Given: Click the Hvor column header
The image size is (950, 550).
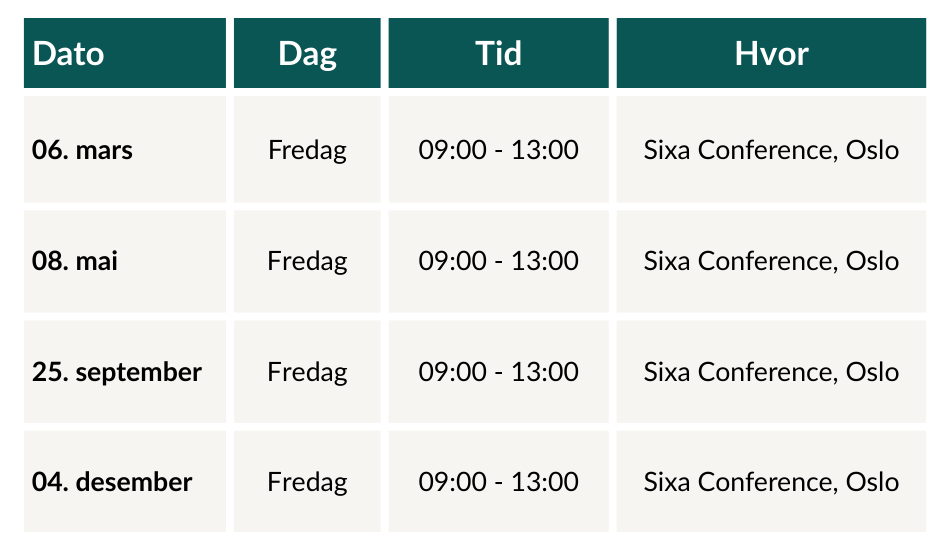Looking at the screenshot, I should [771, 53].
